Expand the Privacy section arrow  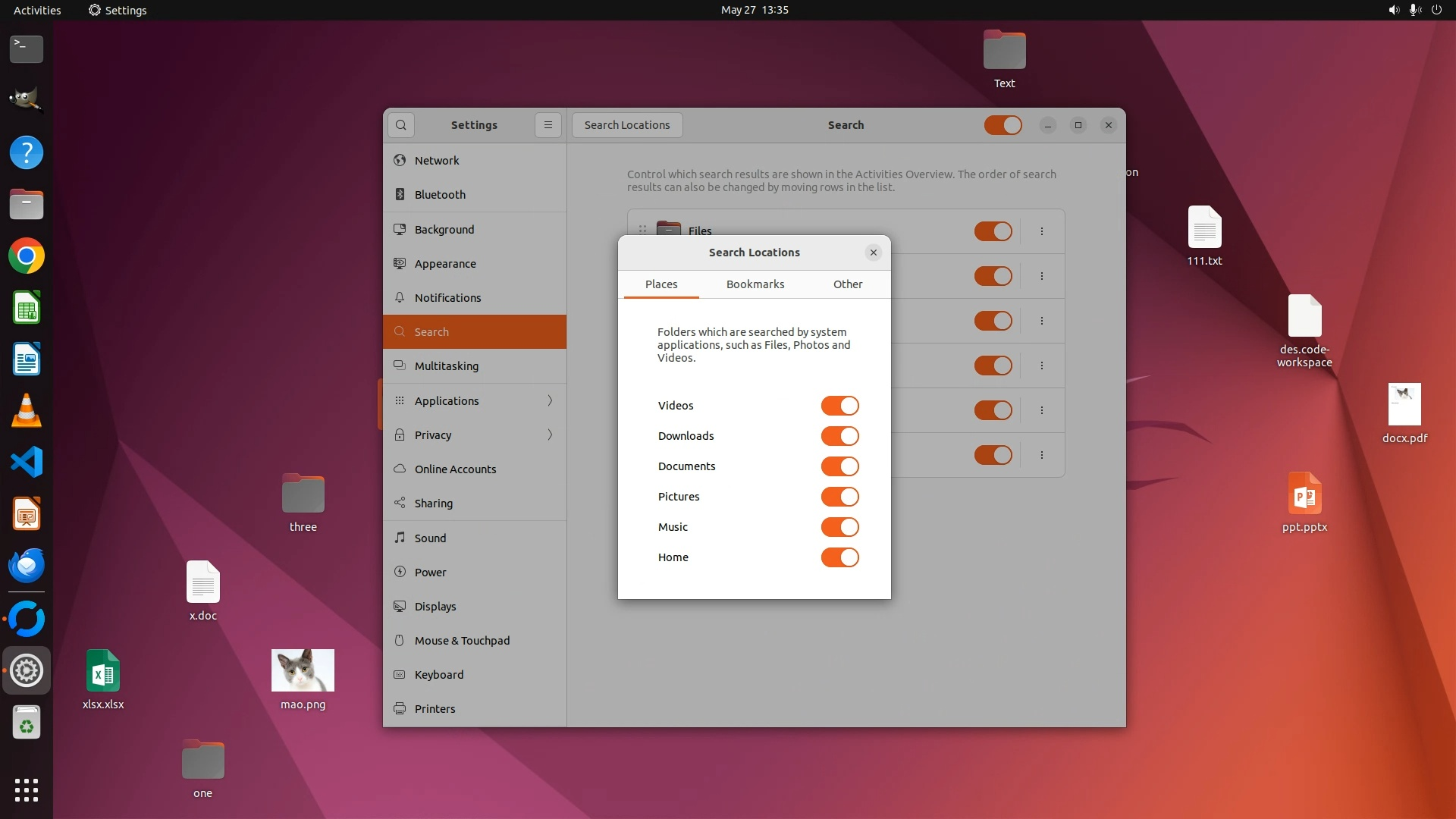coord(550,435)
